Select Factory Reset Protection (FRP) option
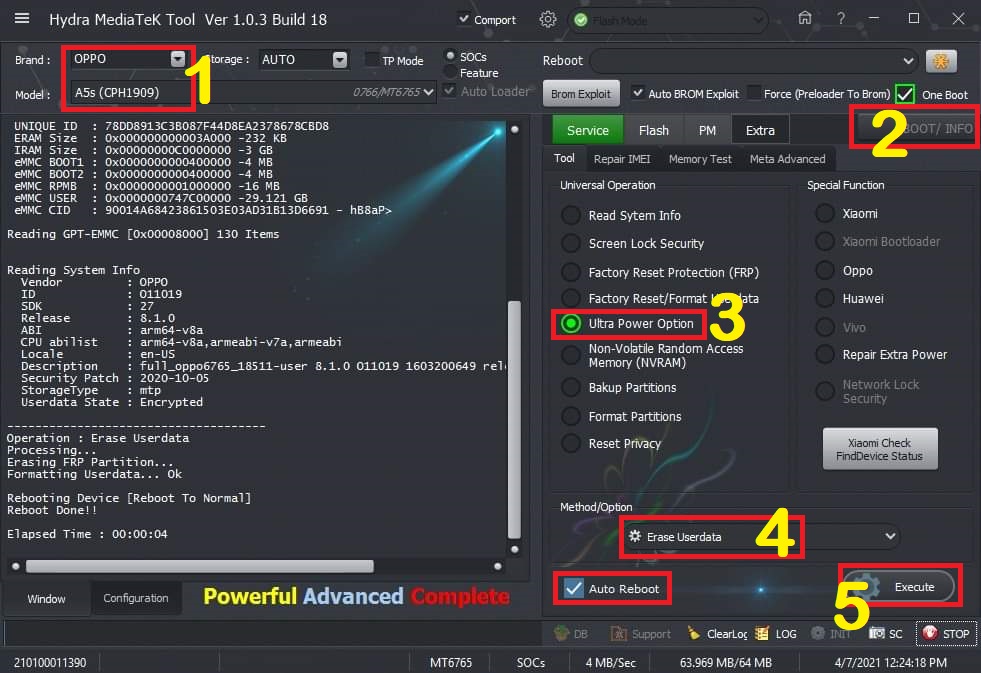This screenshot has height=673, width=981. point(571,272)
